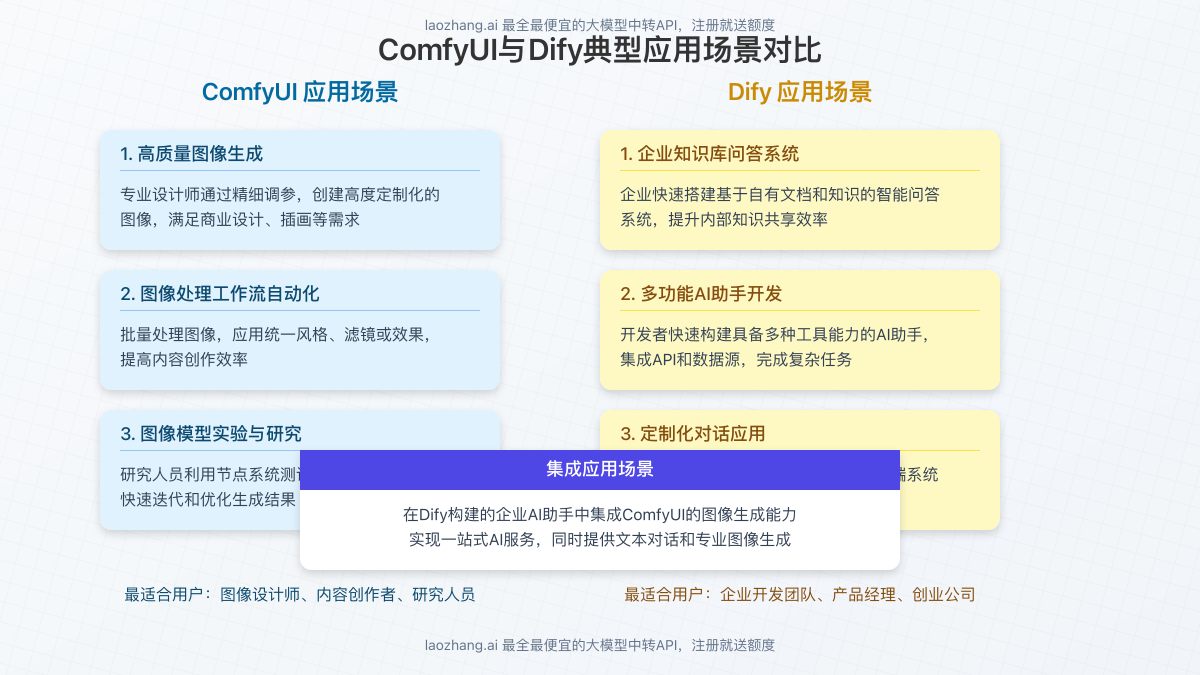Click the line "专业设计师通过精细调参，创建高度定制化的"
The image size is (1200, 675).
point(280,194)
